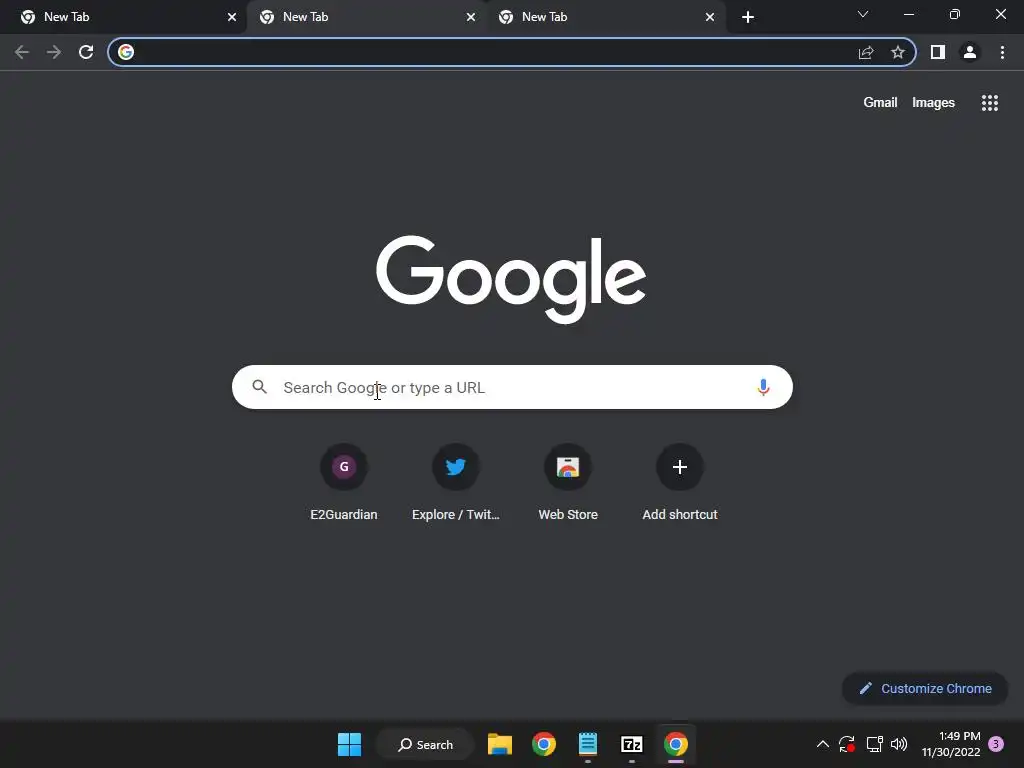Screen dimensions: 1024x768
Task: Open the Chrome three-dot menu
Action: point(1002,52)
